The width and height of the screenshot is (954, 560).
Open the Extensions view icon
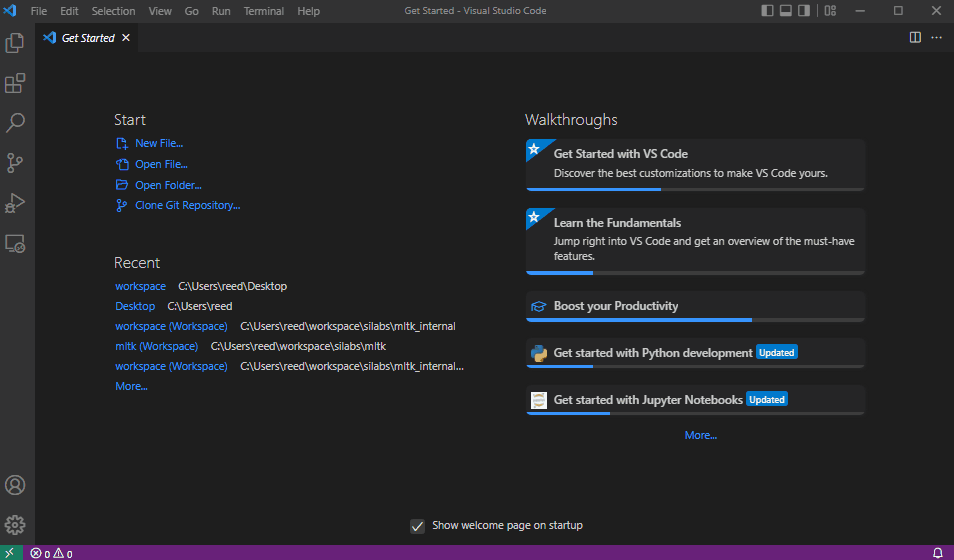tap(15, 84)
